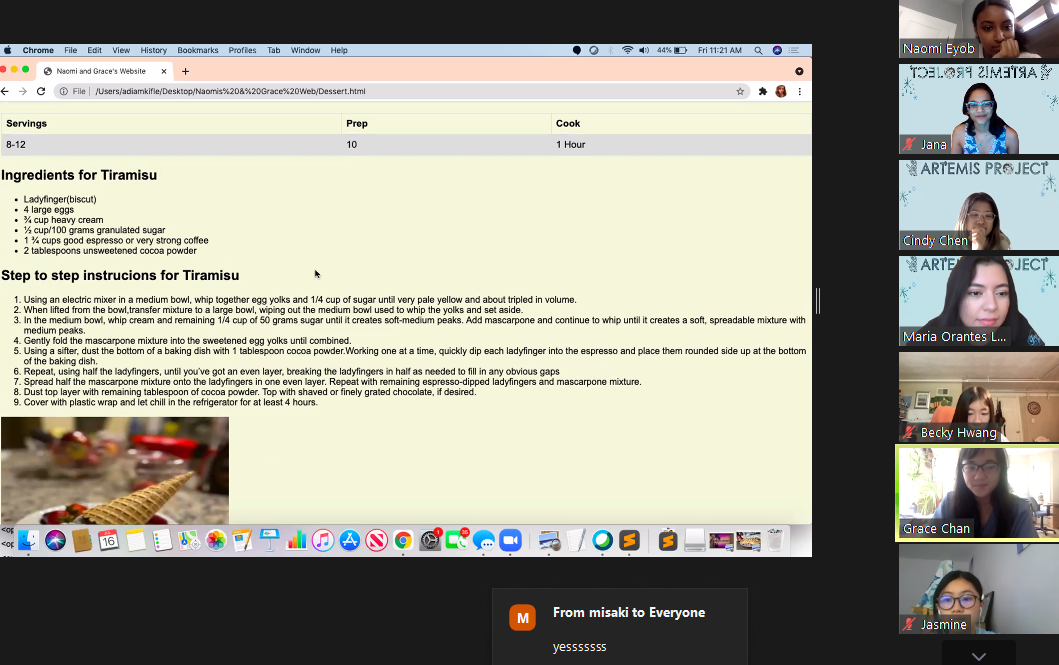Click the File site info icon
The image size is (1059, 665).
pyautogui.click(x=63, y=91)
